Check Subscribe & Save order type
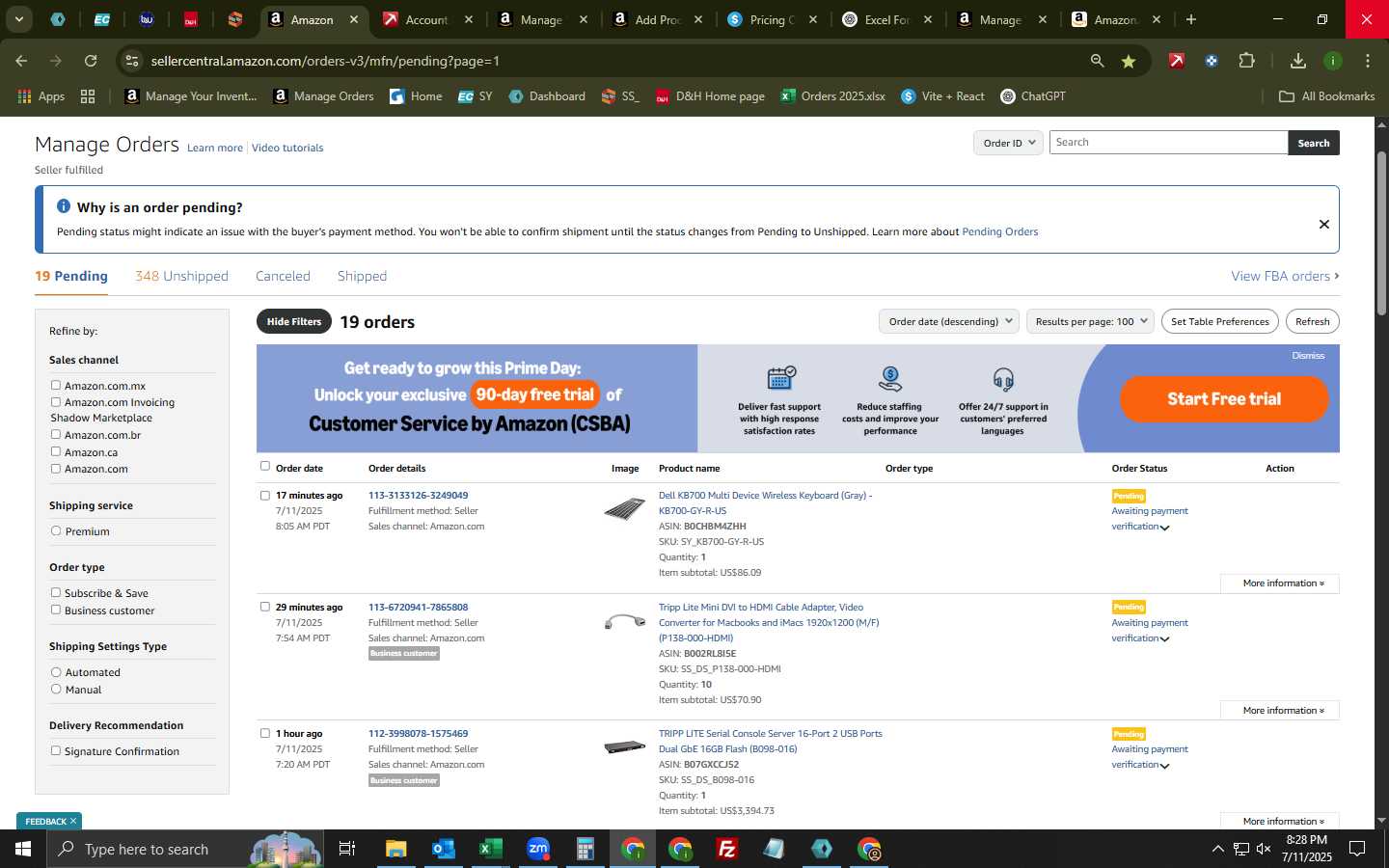 click(56, 592)
